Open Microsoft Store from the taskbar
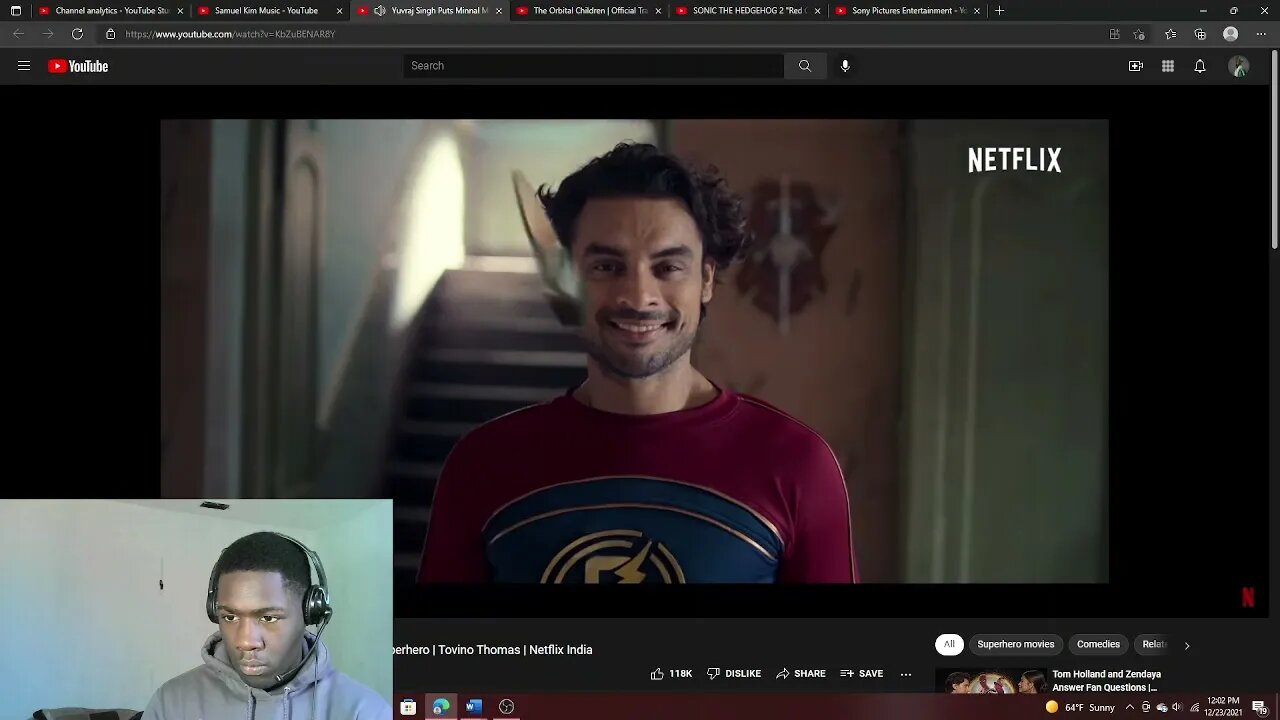Image resolution: width=1280 pixels, height=720 pixels. pos(408,707)
